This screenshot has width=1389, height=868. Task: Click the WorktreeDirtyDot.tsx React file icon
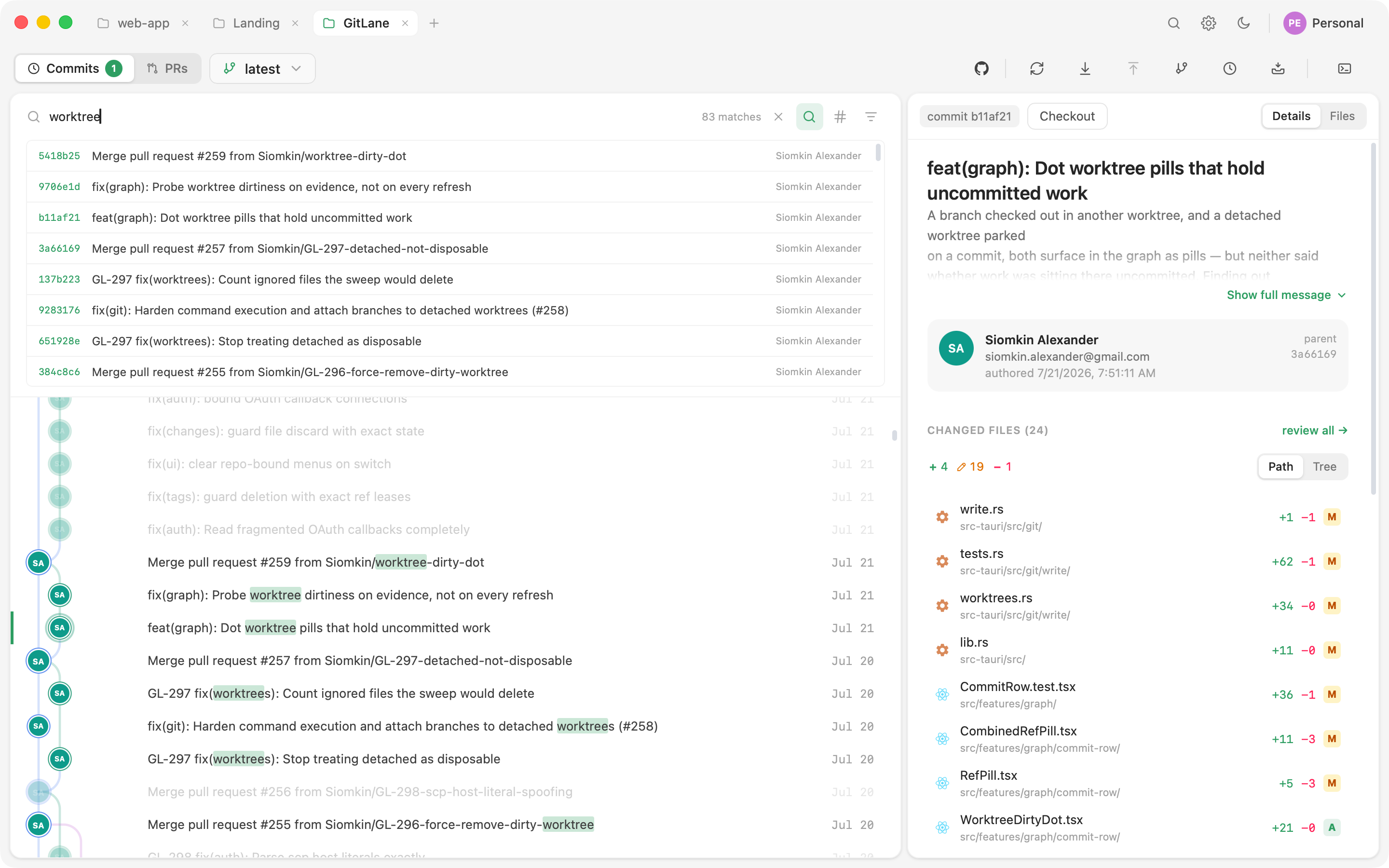pyautogui.click(x=942, y=827)
